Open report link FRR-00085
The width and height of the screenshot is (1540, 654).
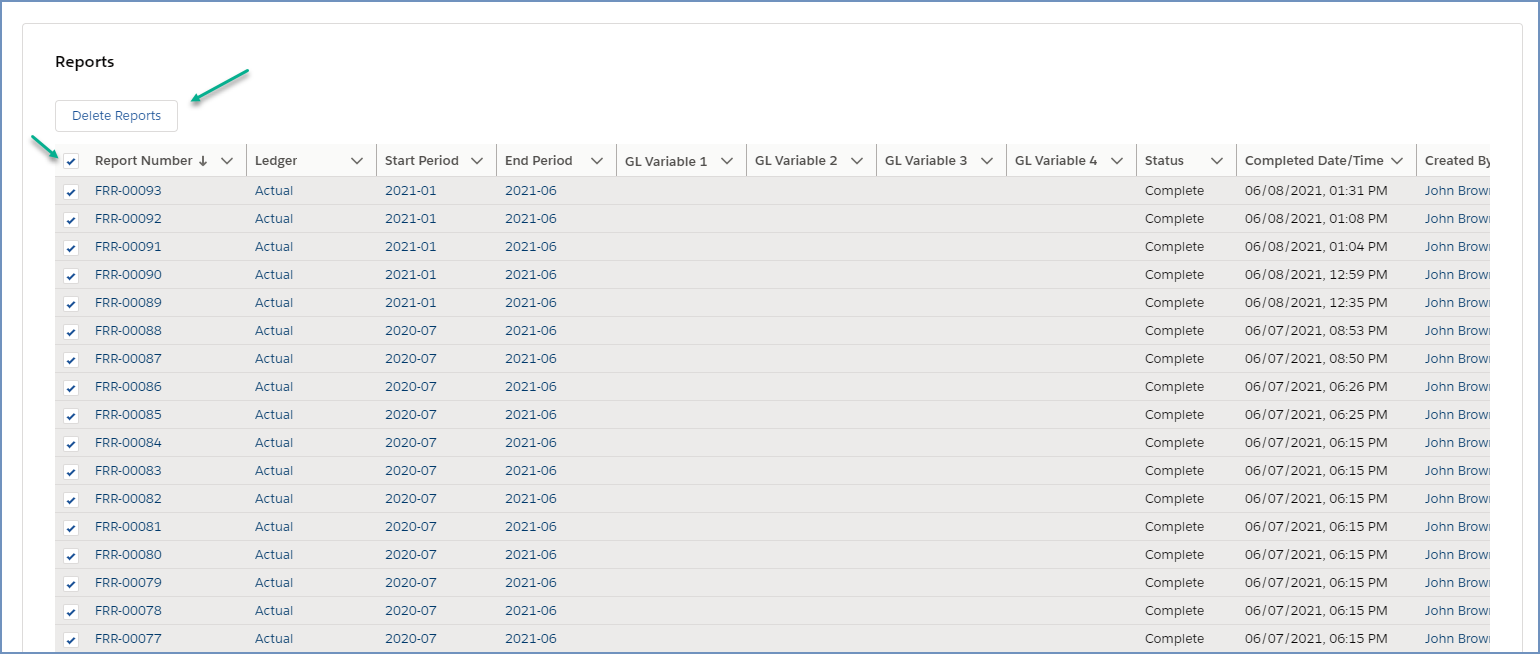[128, 415]
